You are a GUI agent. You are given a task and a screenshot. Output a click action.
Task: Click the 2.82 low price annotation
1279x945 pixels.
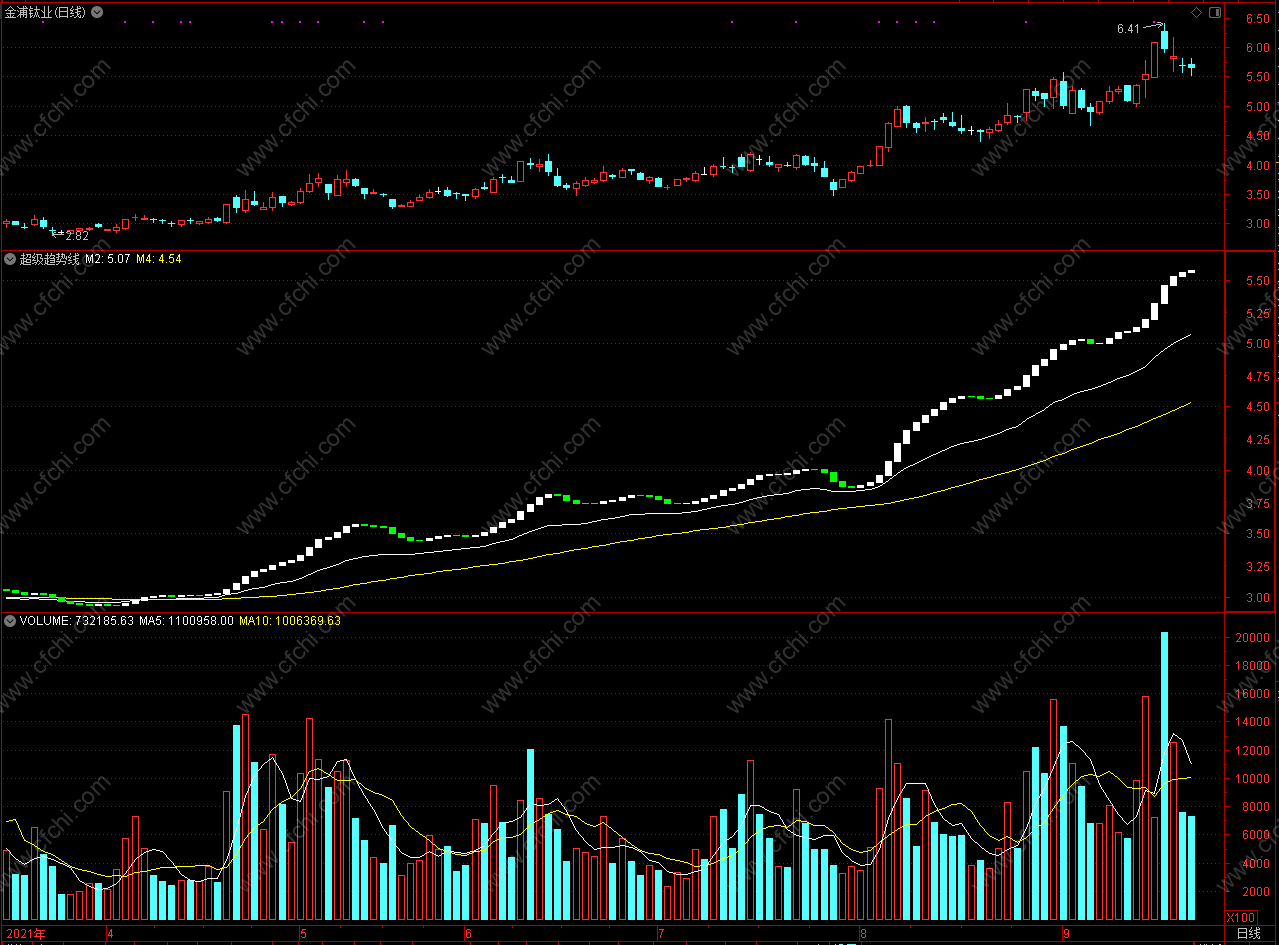(77, 236)
